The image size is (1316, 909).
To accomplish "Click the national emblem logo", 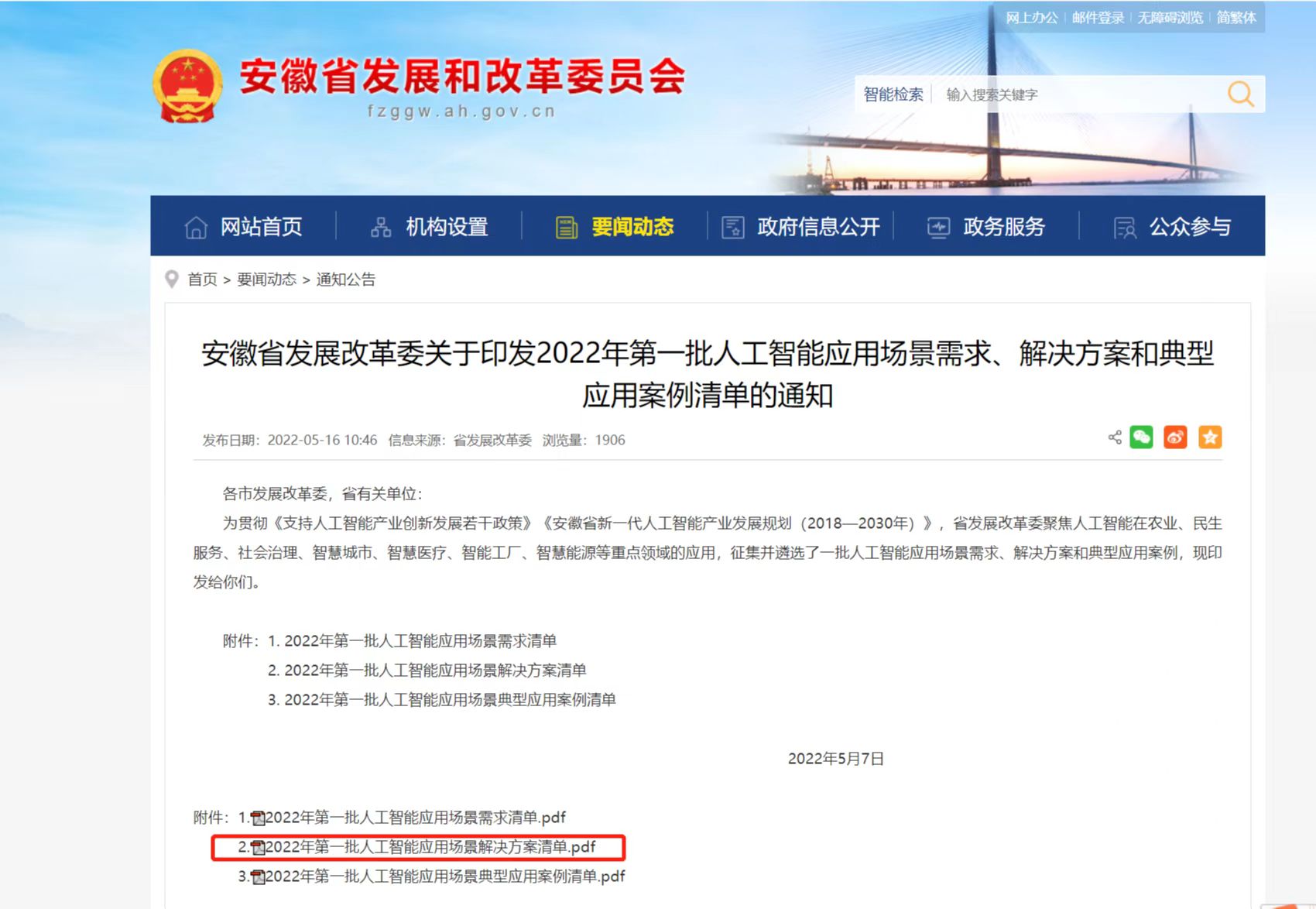I will point(187,86).
